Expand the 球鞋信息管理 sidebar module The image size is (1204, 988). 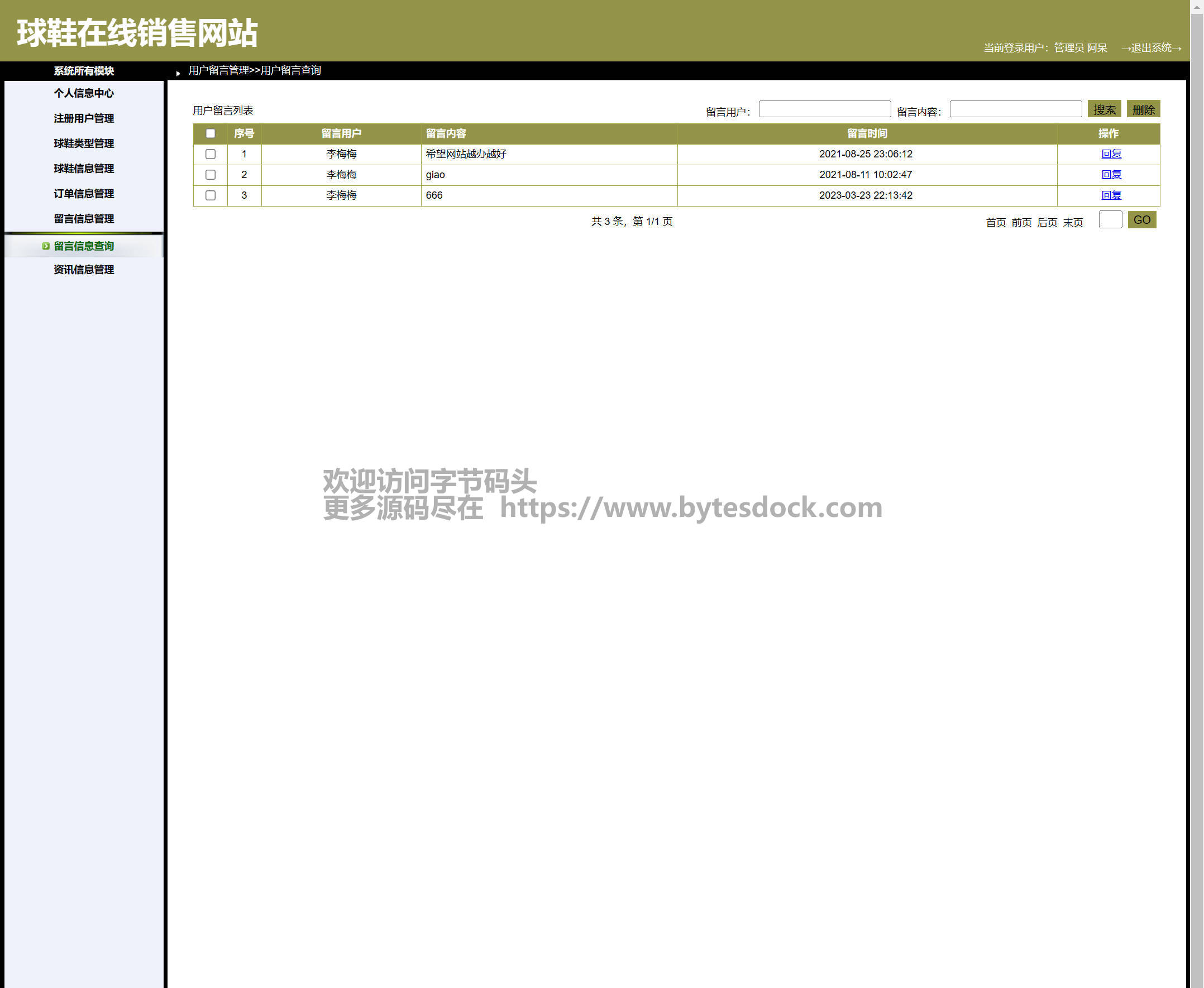click(x=84, y=169)
